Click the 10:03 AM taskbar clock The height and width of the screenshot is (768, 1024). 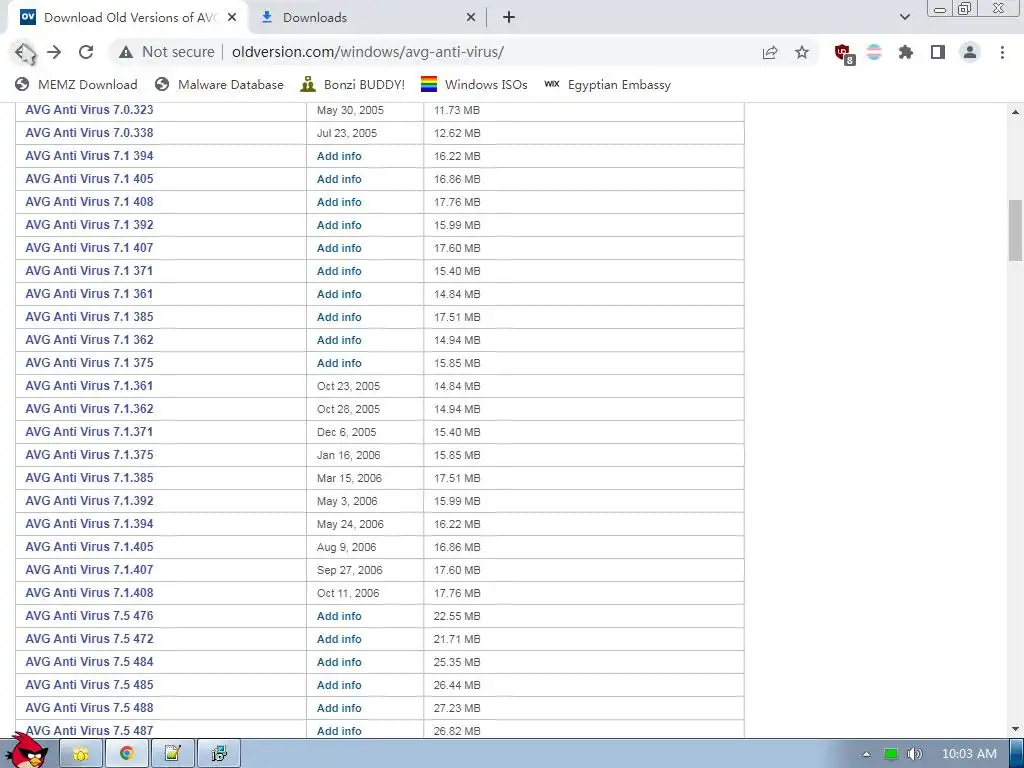click(x=969, y=754)
